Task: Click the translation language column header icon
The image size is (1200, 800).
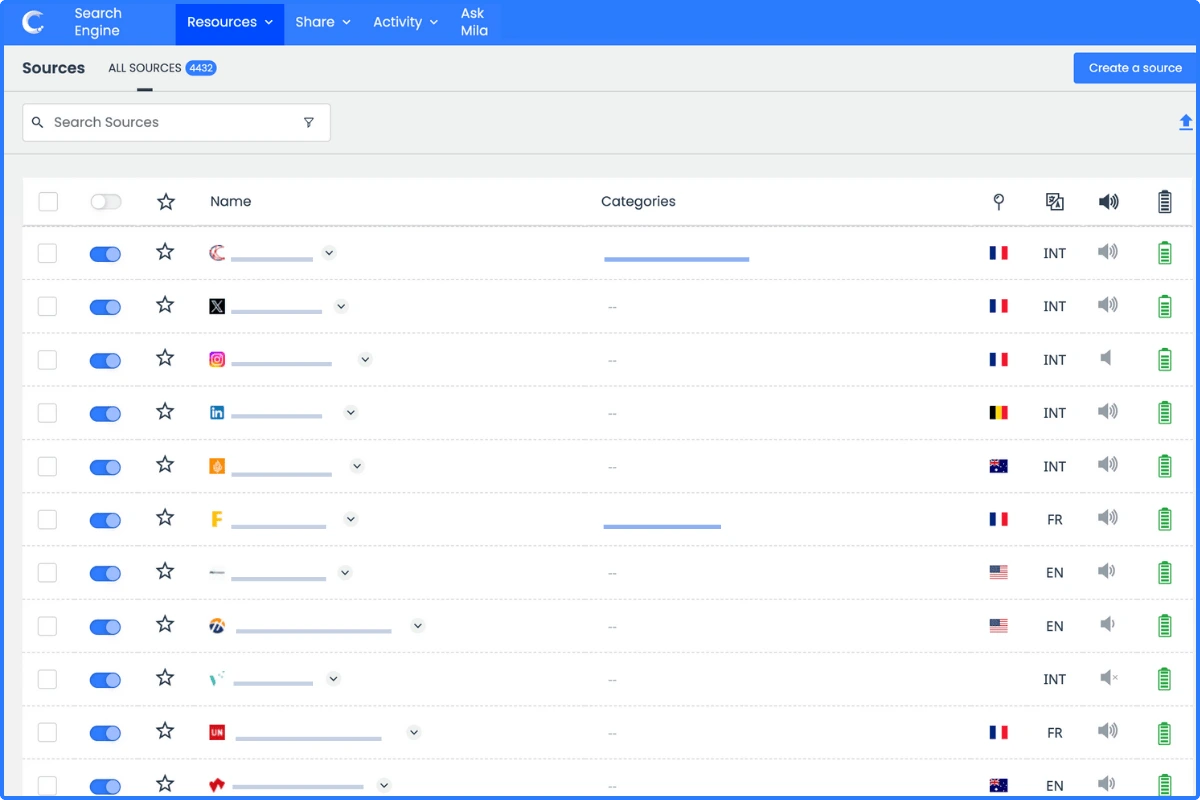Action: (1054, 202)
